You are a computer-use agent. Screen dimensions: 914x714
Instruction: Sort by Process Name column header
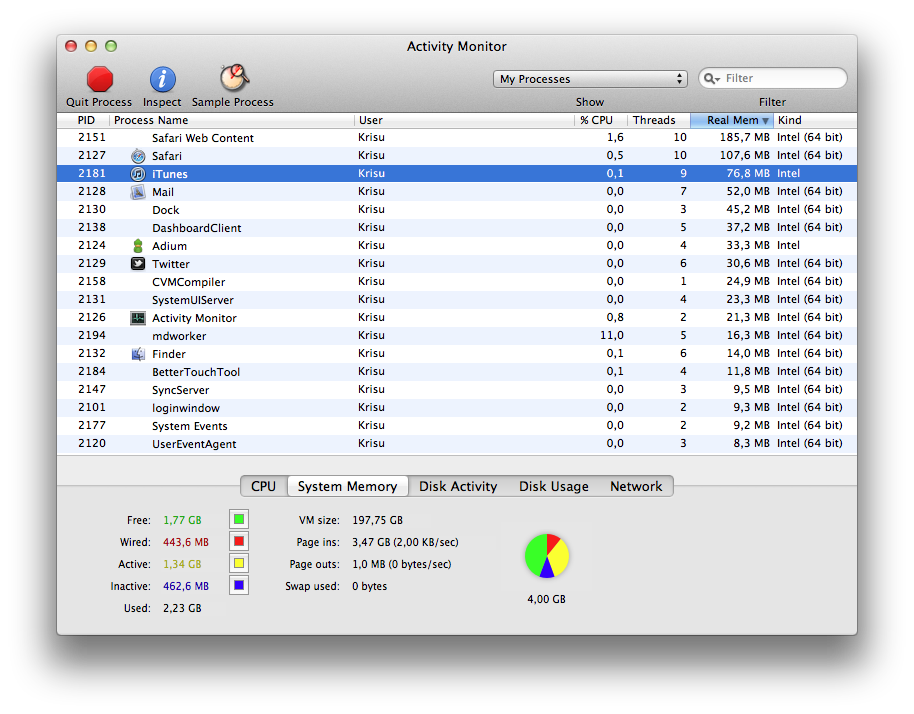[x=232, y=120]
